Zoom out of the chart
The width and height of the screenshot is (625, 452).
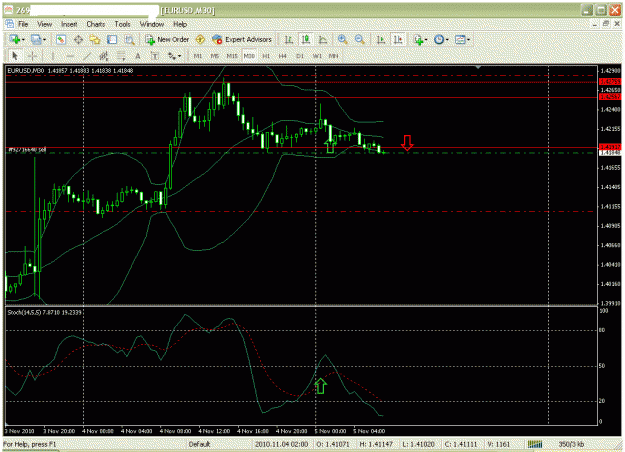click(359, 39)
